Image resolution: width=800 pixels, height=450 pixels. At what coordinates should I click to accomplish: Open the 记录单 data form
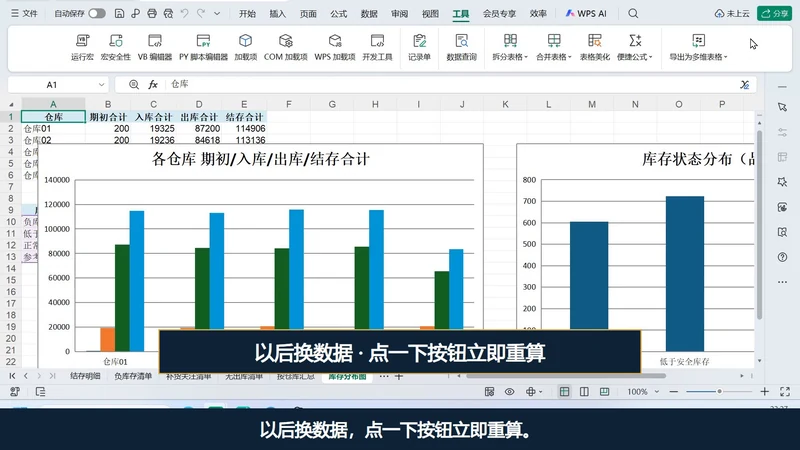tap(419, 47)
